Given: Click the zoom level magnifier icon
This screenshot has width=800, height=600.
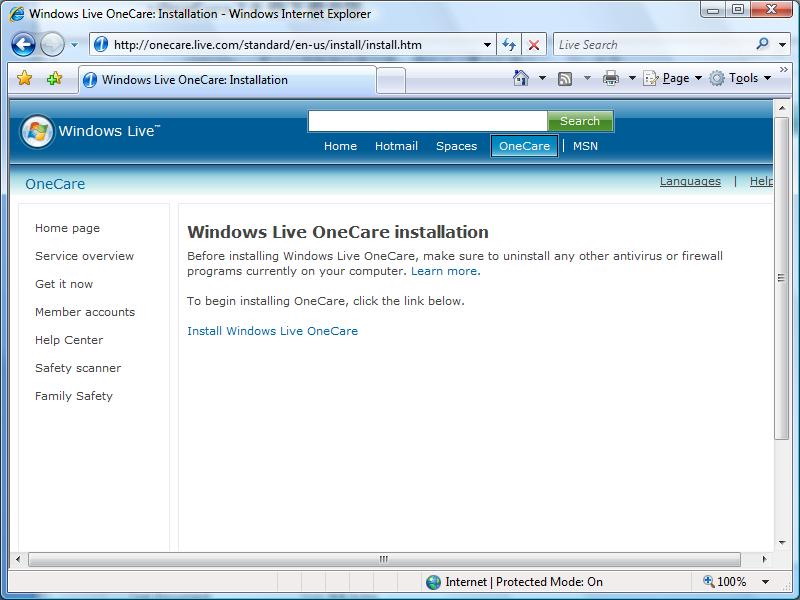Looking at the screenshot, I should click(x=709, y=581).
